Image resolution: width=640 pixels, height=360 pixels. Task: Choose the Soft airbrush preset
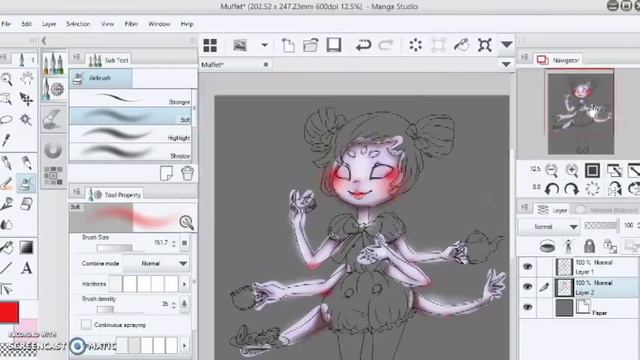pos(131,116)
